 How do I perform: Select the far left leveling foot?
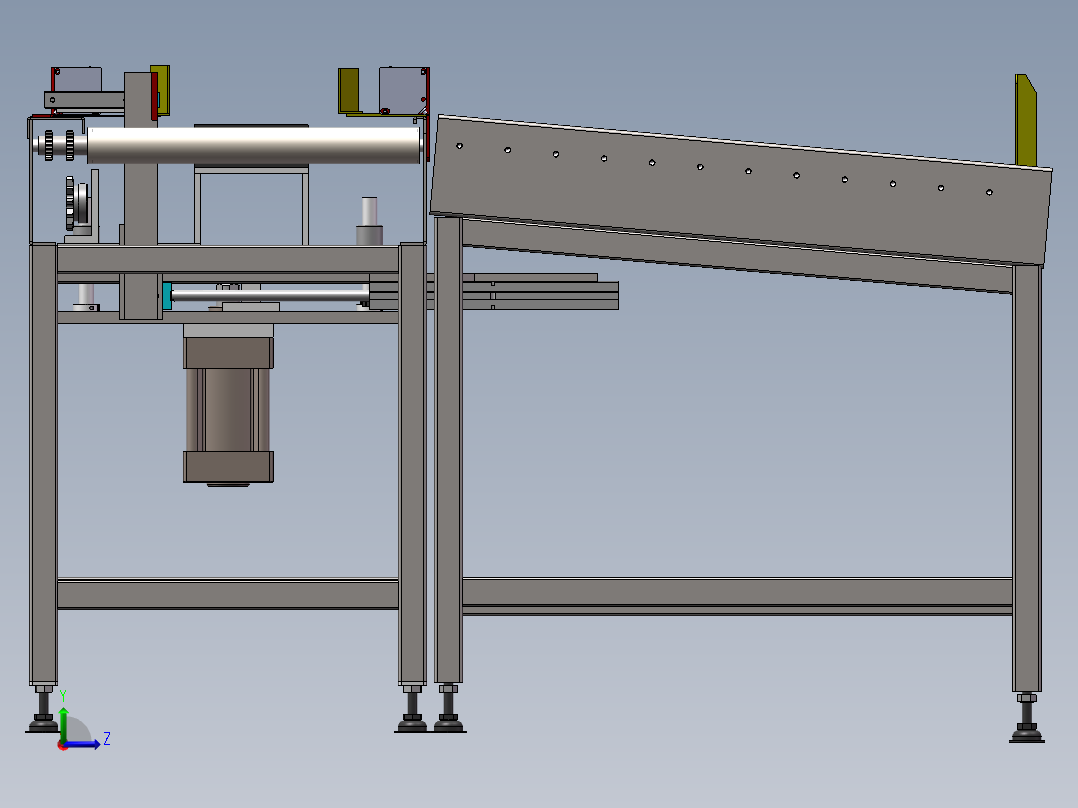pos(43,710)
